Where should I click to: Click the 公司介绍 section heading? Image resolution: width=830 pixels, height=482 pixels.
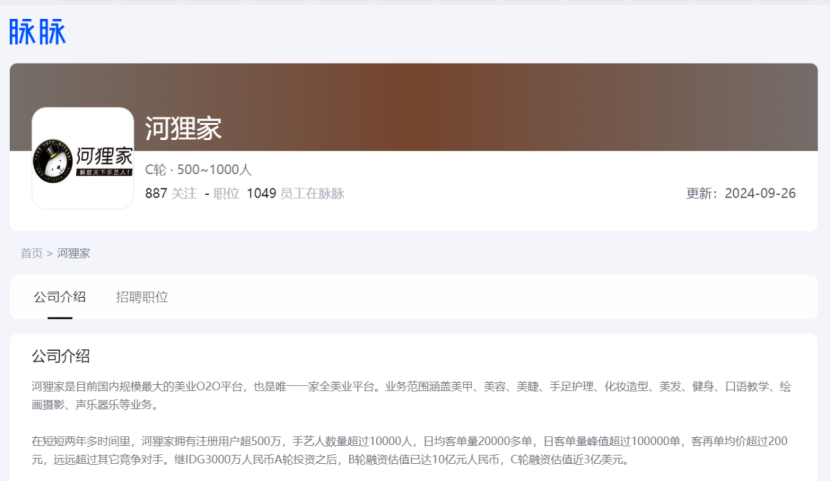click(x=60, y=356)
